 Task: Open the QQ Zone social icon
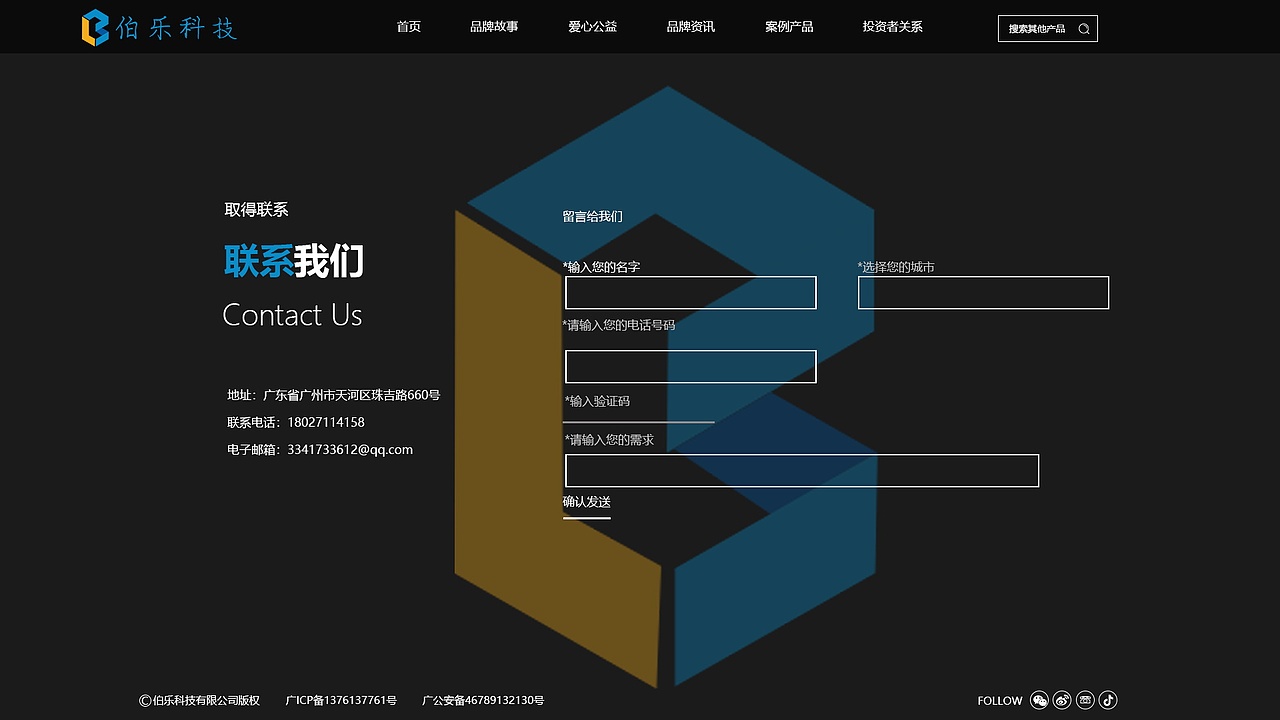(1085, 700)
